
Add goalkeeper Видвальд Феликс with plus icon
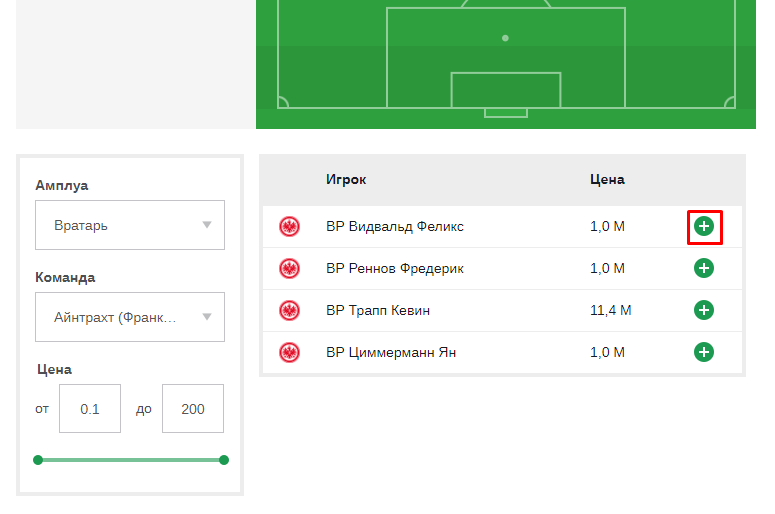tap(704, 226)
